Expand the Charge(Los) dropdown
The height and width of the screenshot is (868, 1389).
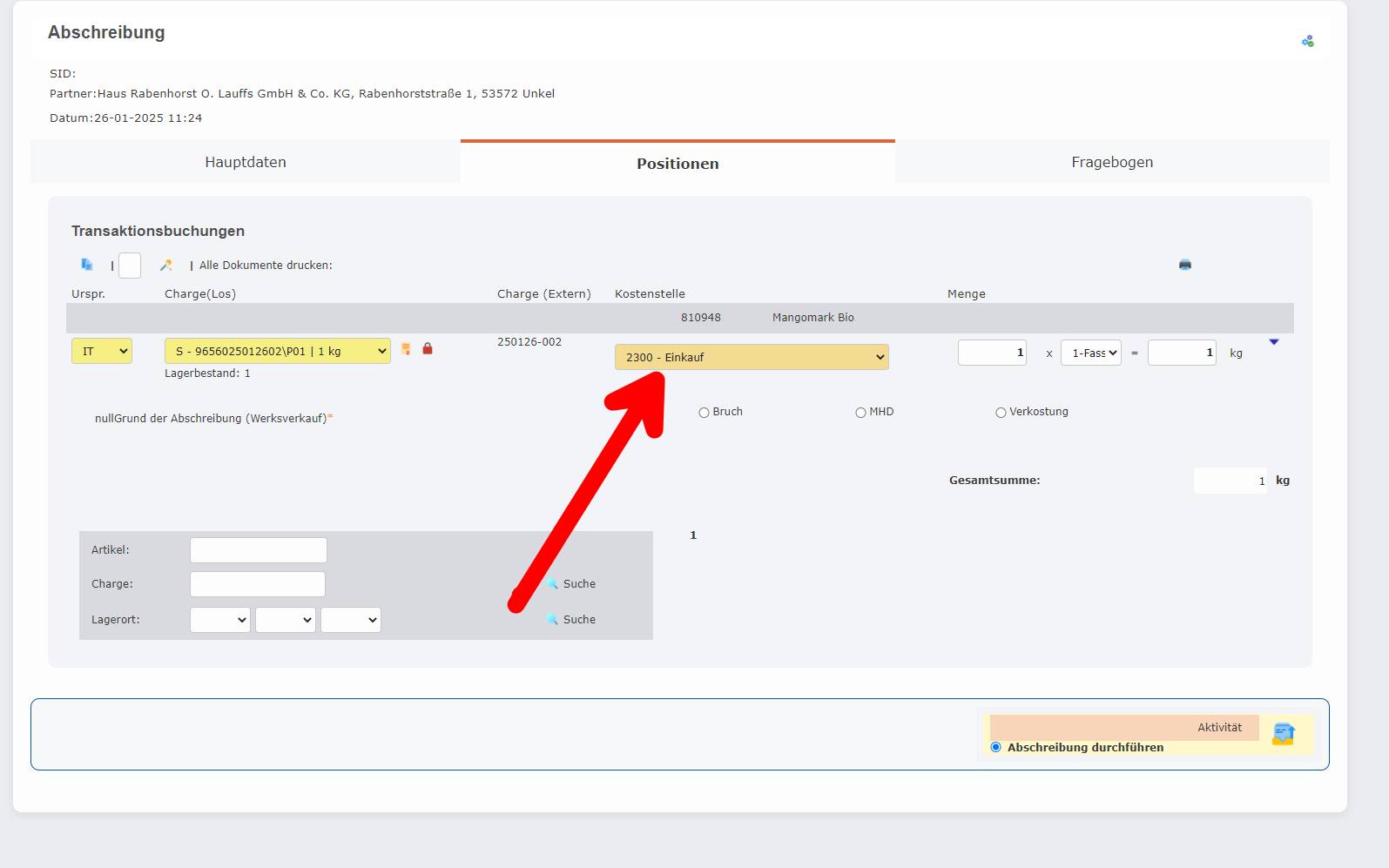pos(277,351)
